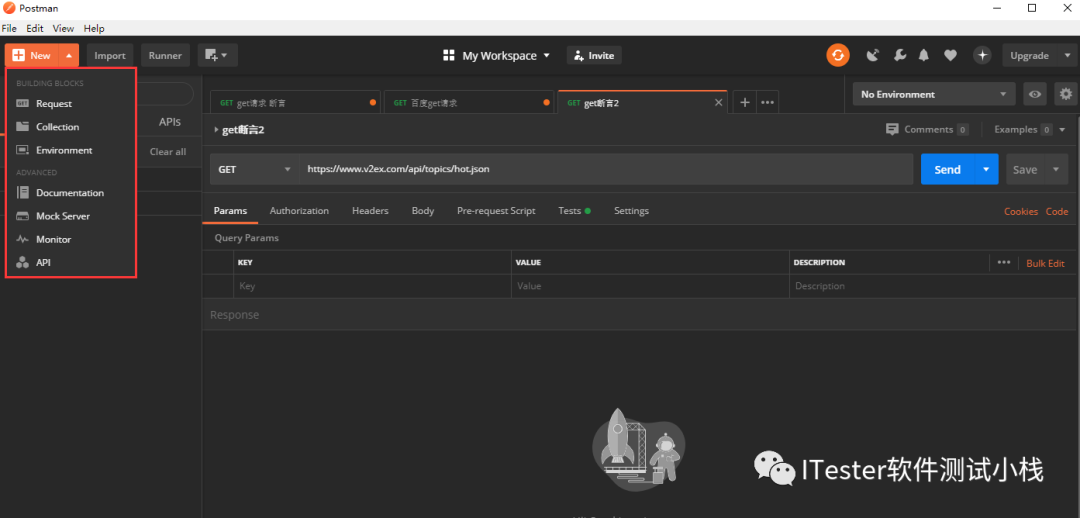Viewport: 1080px width, 518px height.
Task: Open the Comments panel
Action: [x=927, y=130]
